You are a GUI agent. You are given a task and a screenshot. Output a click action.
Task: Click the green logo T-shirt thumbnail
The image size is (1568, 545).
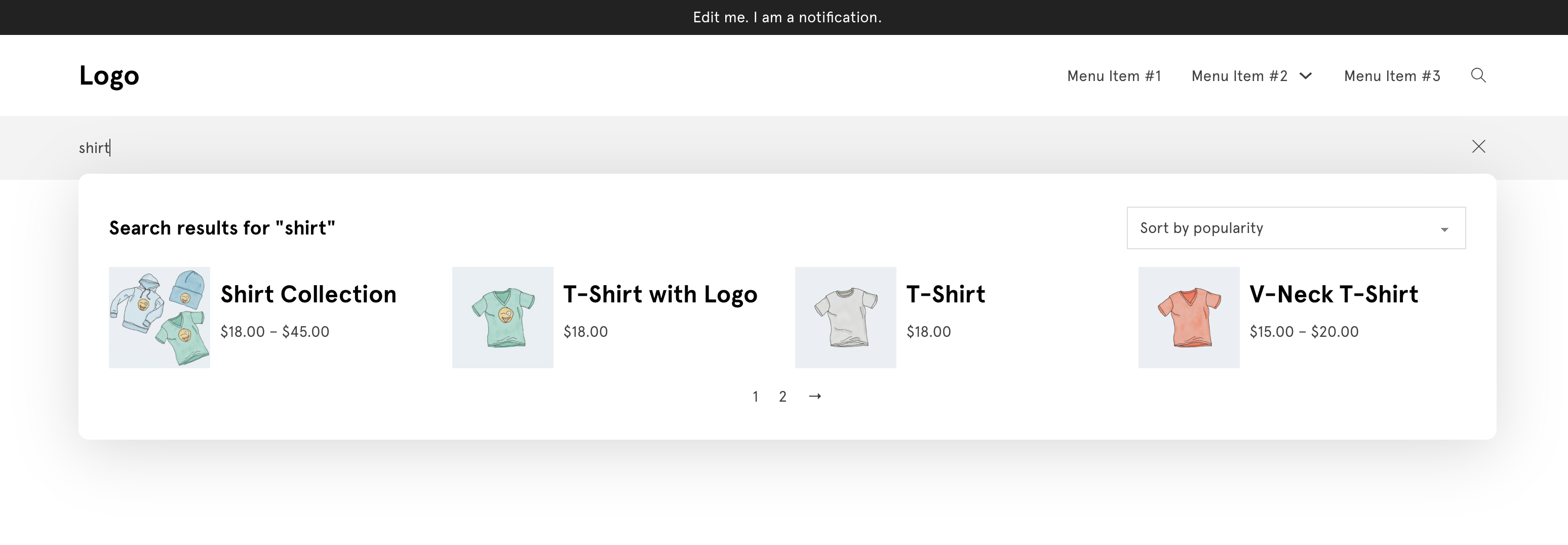[502, 317]
